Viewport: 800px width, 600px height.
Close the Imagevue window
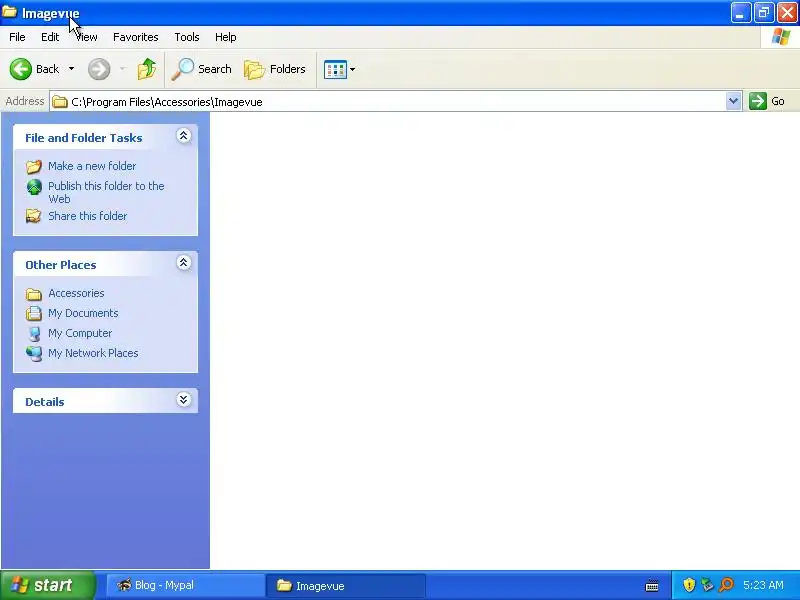(787, 13)
